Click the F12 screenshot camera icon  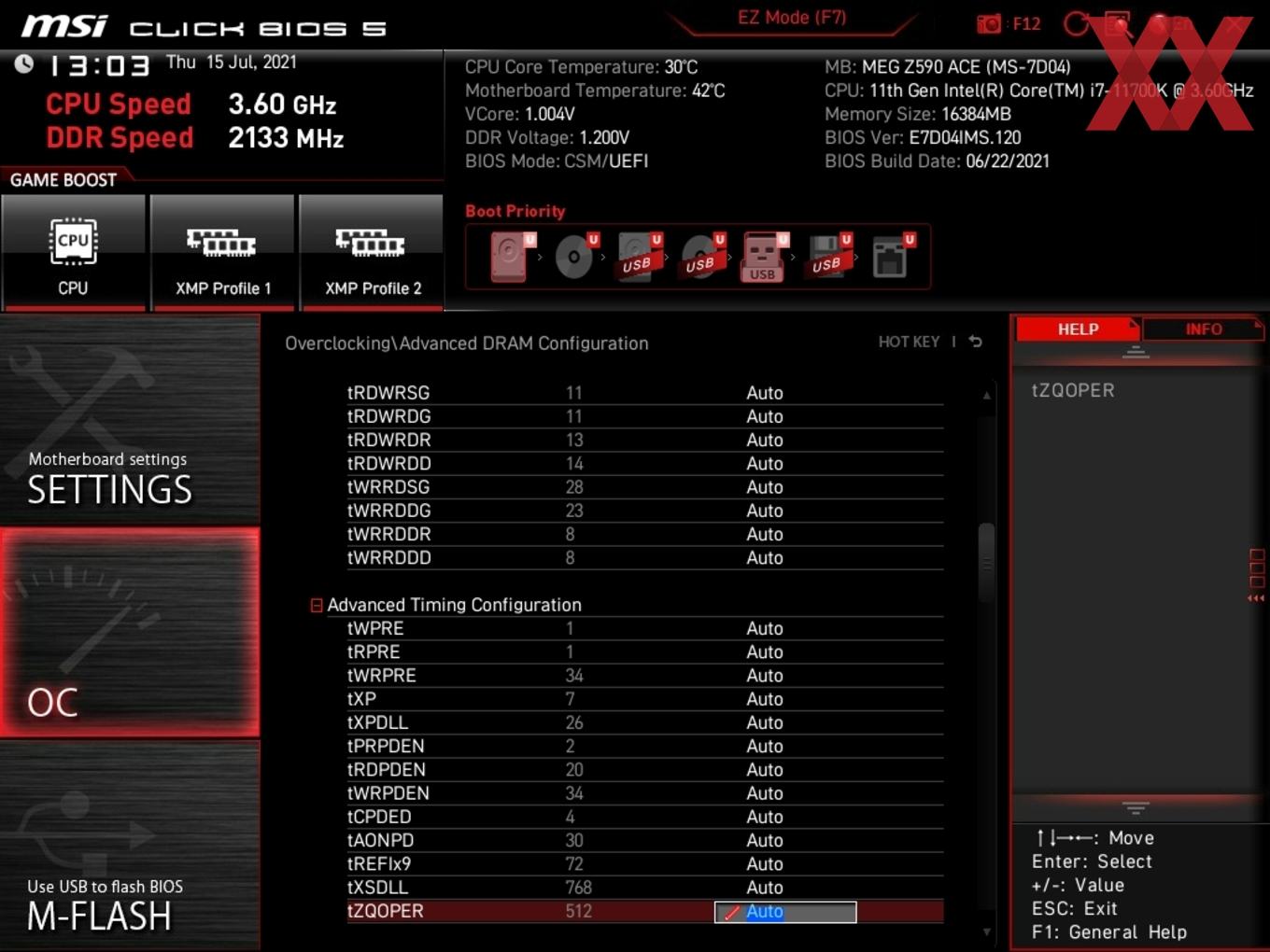coord(989,23)
